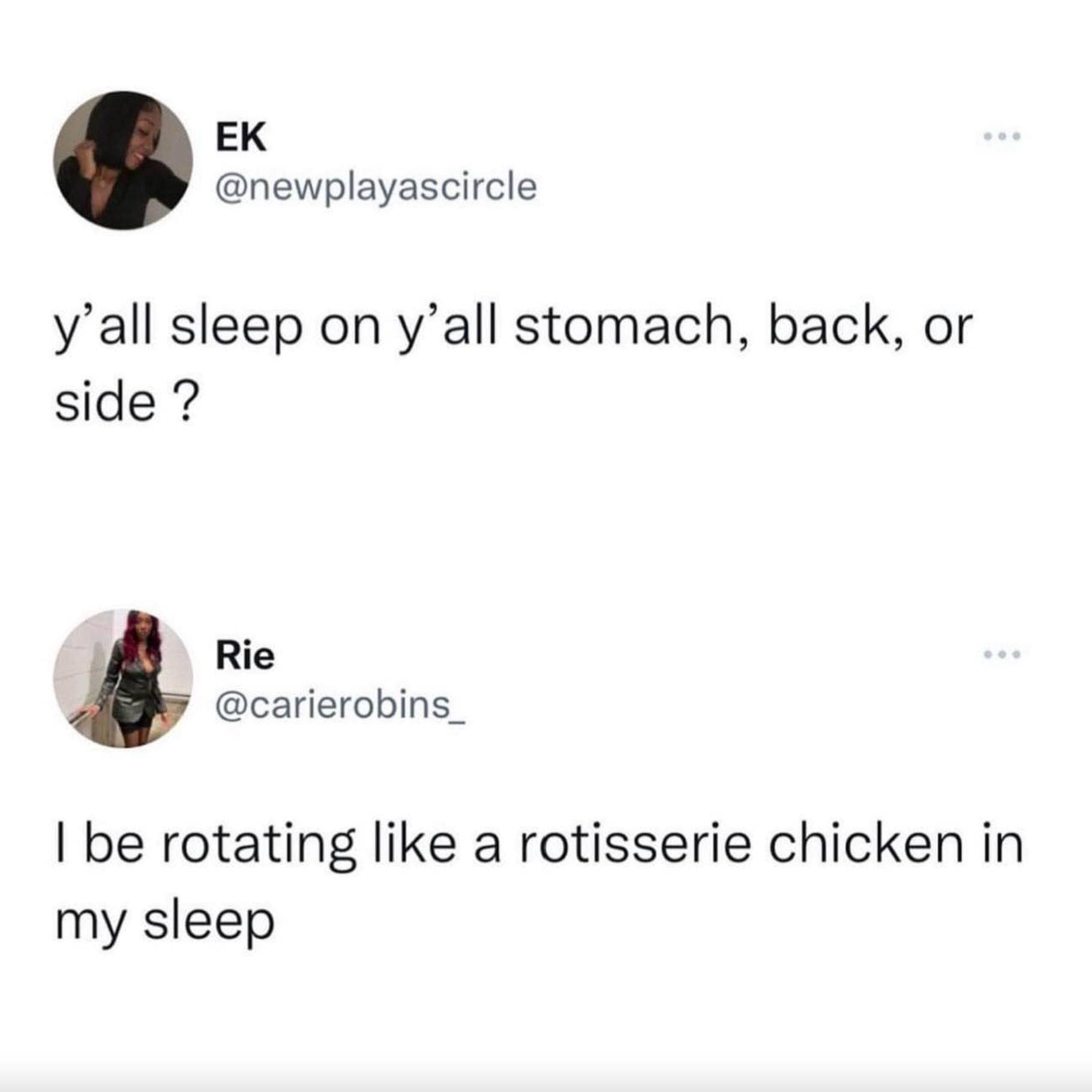Click the word "or" in EK's tweet
1092x1092 pixels.
(947, 328)
